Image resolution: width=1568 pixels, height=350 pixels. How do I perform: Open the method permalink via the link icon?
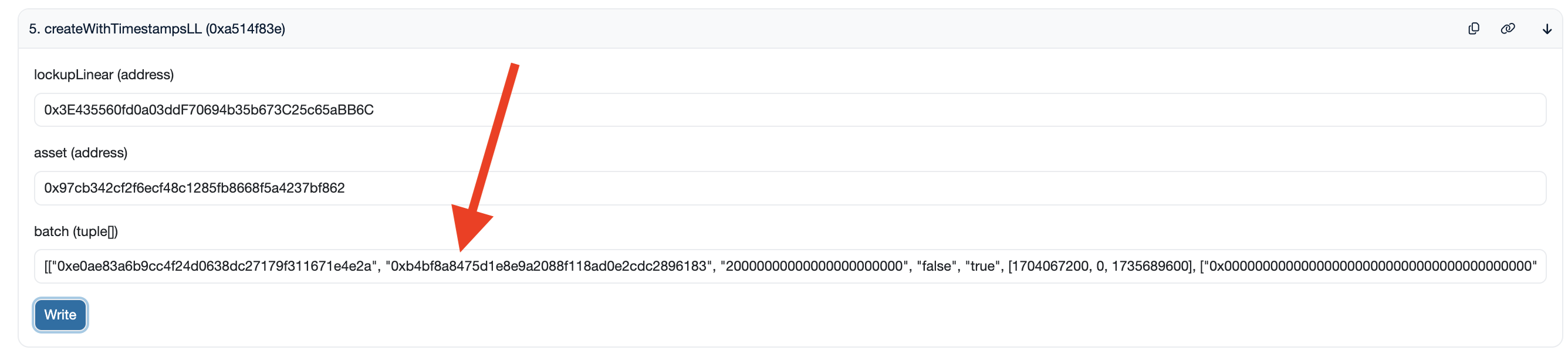[x=1509, y=29]
